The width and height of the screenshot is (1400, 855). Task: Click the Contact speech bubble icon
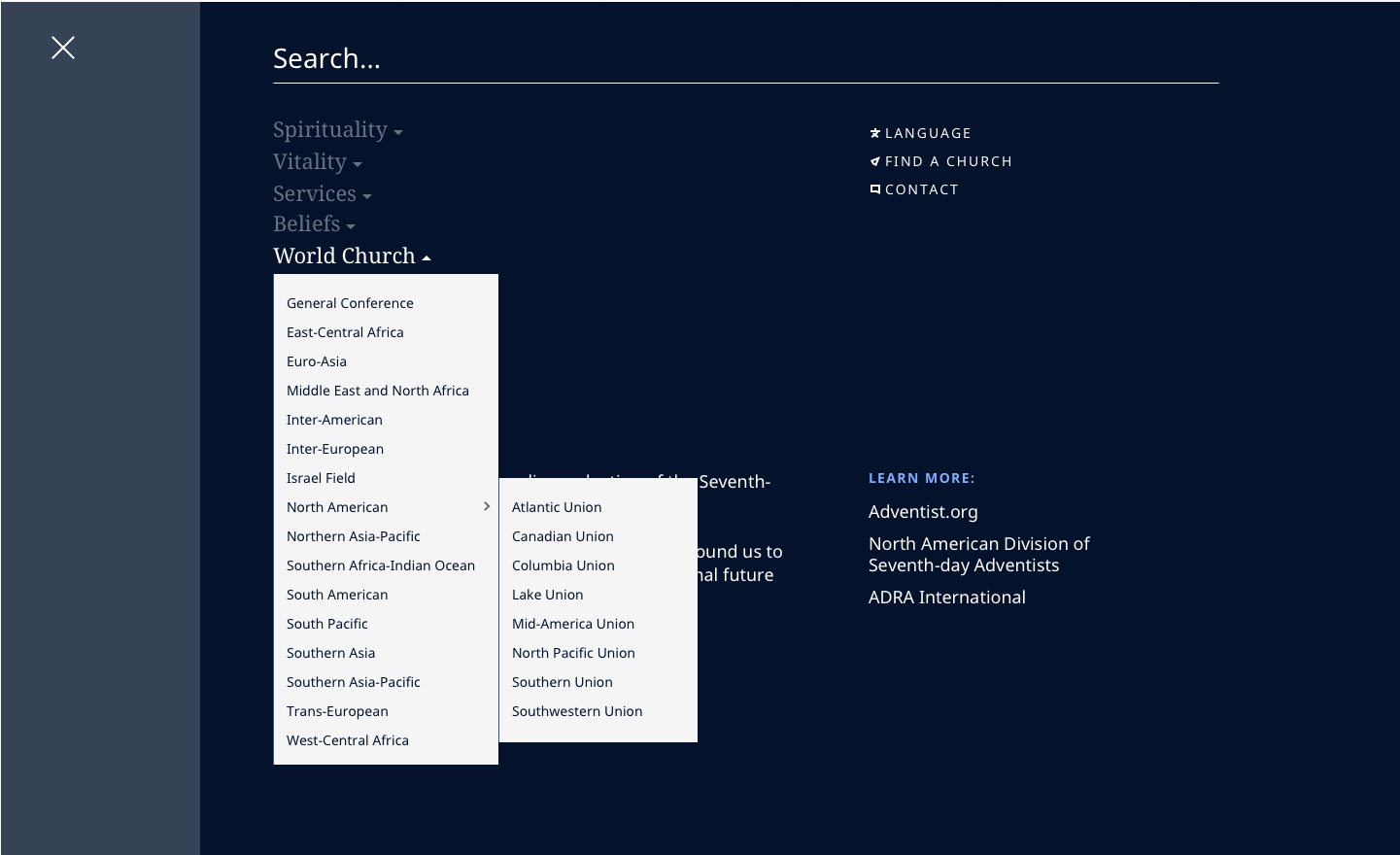click(x=874, y=188)
